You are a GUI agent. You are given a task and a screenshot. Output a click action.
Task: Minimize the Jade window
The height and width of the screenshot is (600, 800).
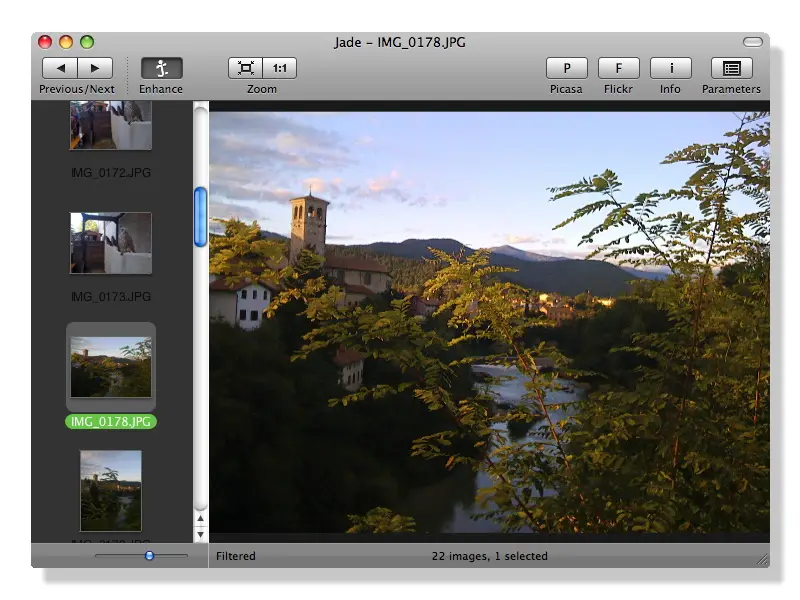pos(66,42)
